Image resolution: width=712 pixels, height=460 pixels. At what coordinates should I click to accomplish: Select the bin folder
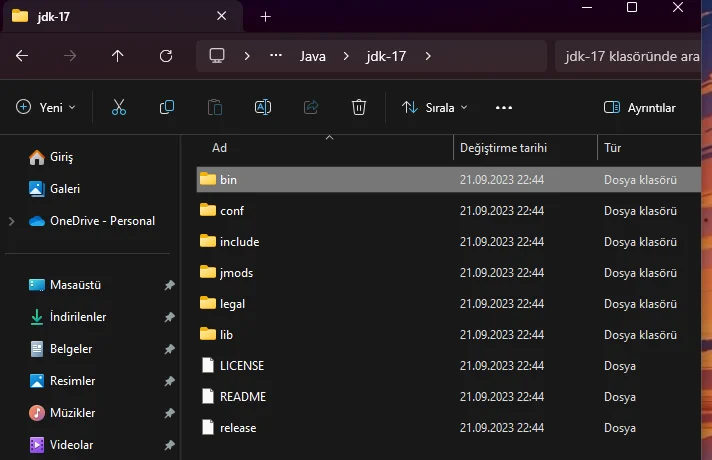click(449, 179)
